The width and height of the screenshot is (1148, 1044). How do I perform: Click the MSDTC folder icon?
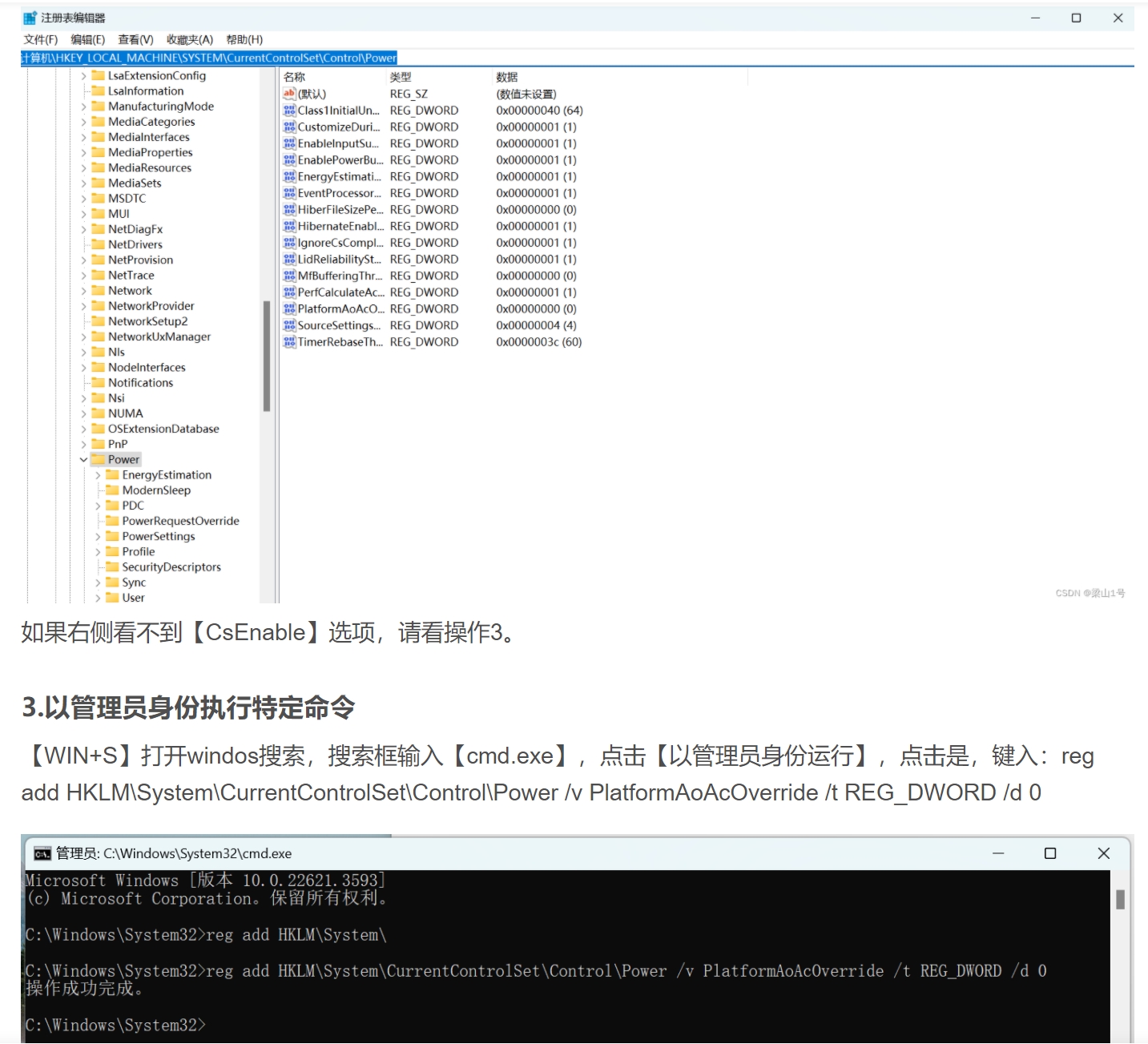pyautogui.click(x=99, y=199)
